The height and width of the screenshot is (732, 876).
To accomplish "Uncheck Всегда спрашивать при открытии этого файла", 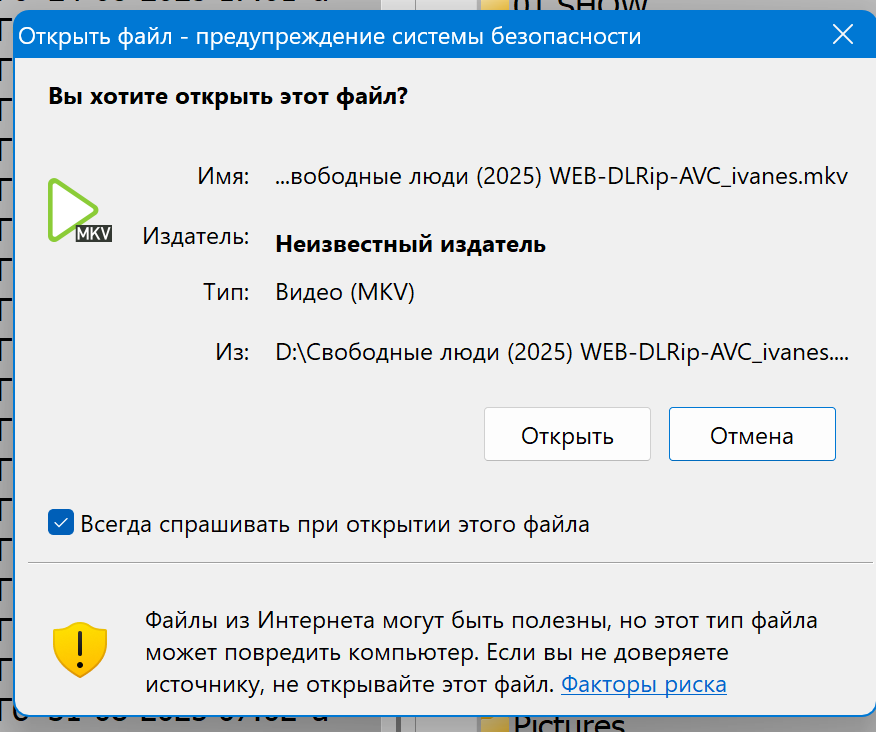I will [x=61, y=522].
